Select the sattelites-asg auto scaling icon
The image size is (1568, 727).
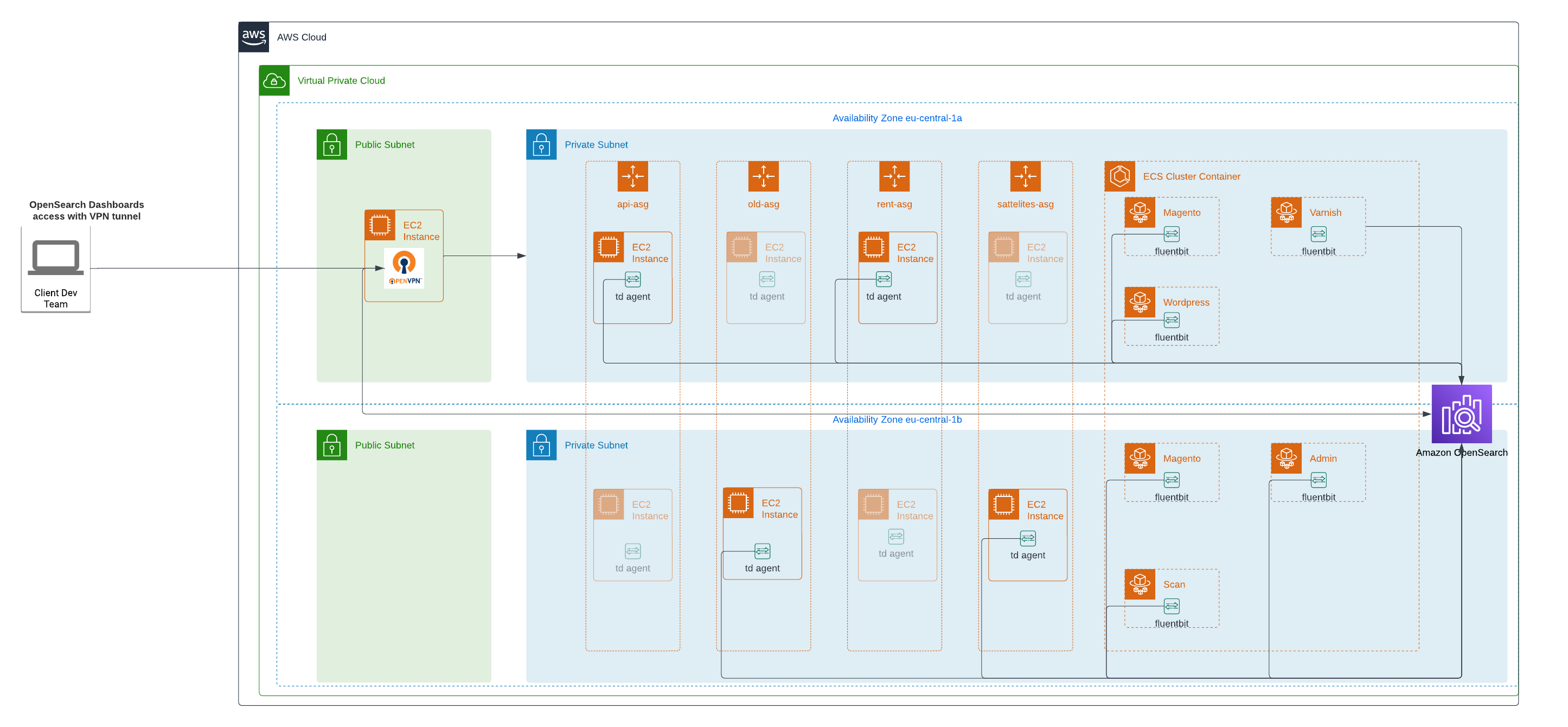coord(1025,176)
